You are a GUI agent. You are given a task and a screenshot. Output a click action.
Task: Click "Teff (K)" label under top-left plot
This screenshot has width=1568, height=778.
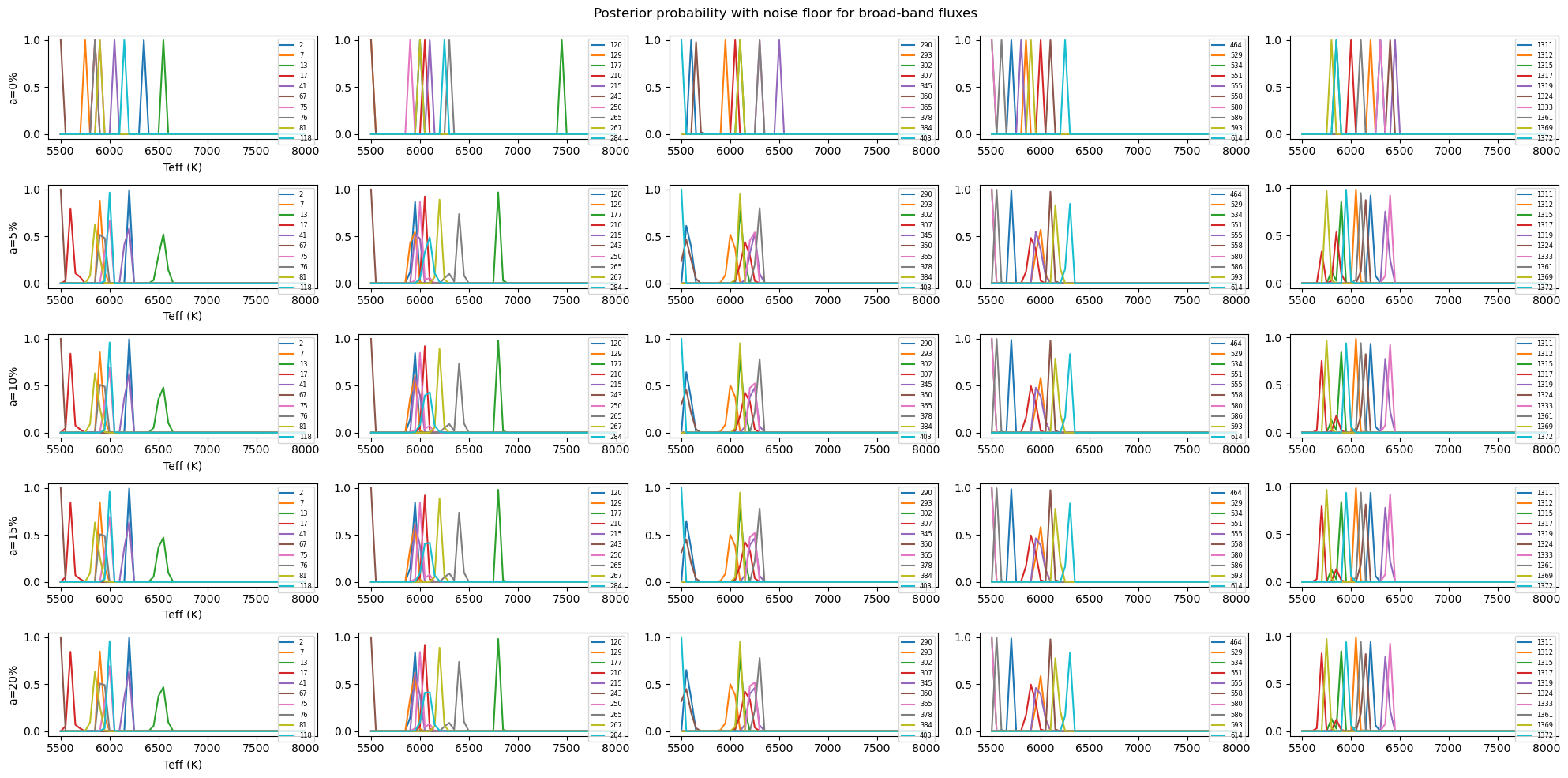pyautogui.click(x=182, y=167)
